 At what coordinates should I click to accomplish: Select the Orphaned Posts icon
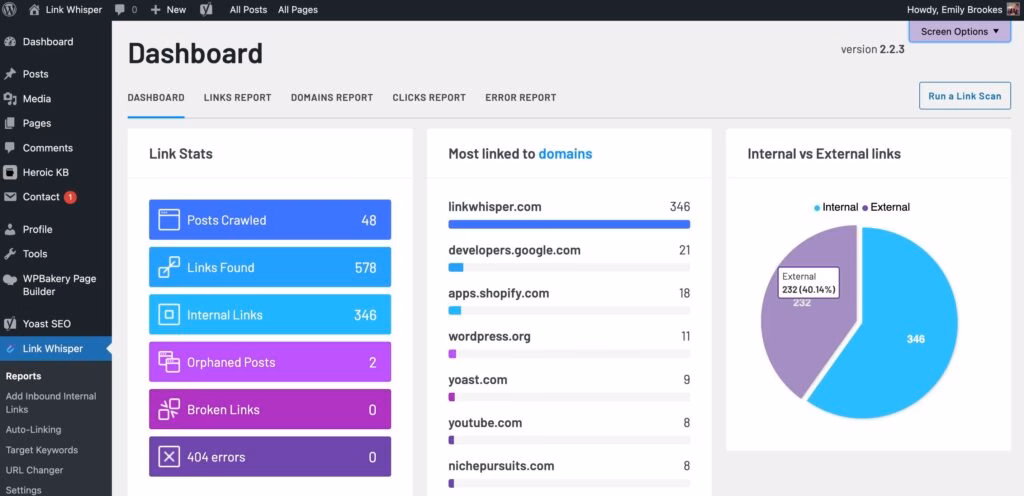(169, 362)
